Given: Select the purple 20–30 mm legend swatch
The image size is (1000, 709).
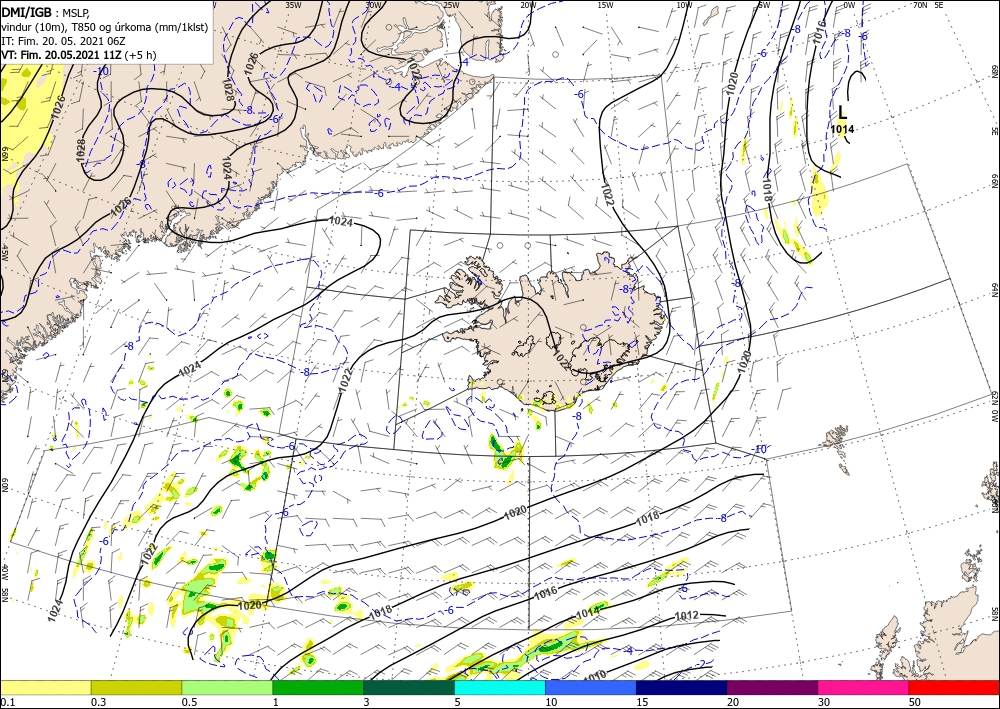Looking at the screenshot, I should click(x=772, y=687).
